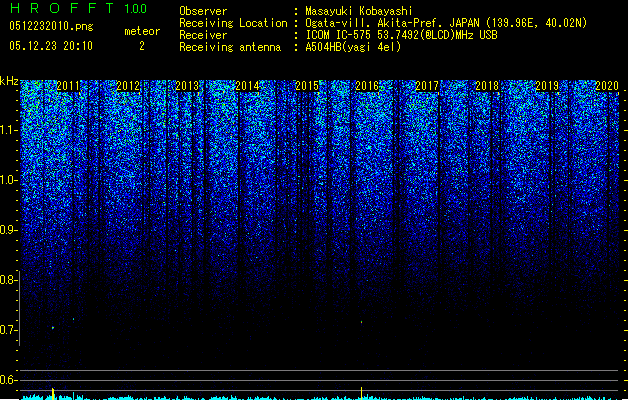
Task: Click the 2016 time marker
Action: pos(367,86)
